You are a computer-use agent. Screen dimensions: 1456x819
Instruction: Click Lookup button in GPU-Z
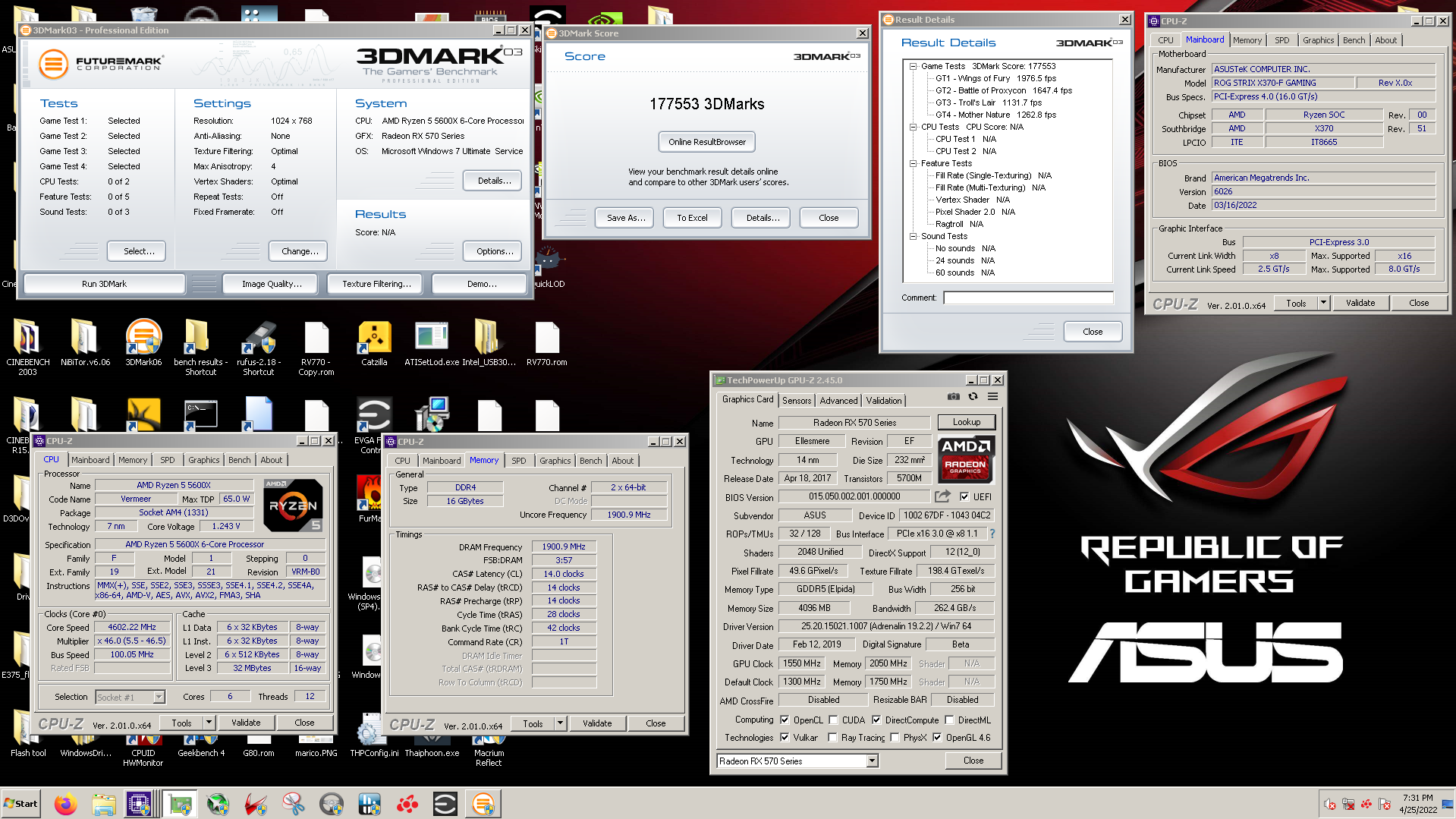(x=966, y=422)
